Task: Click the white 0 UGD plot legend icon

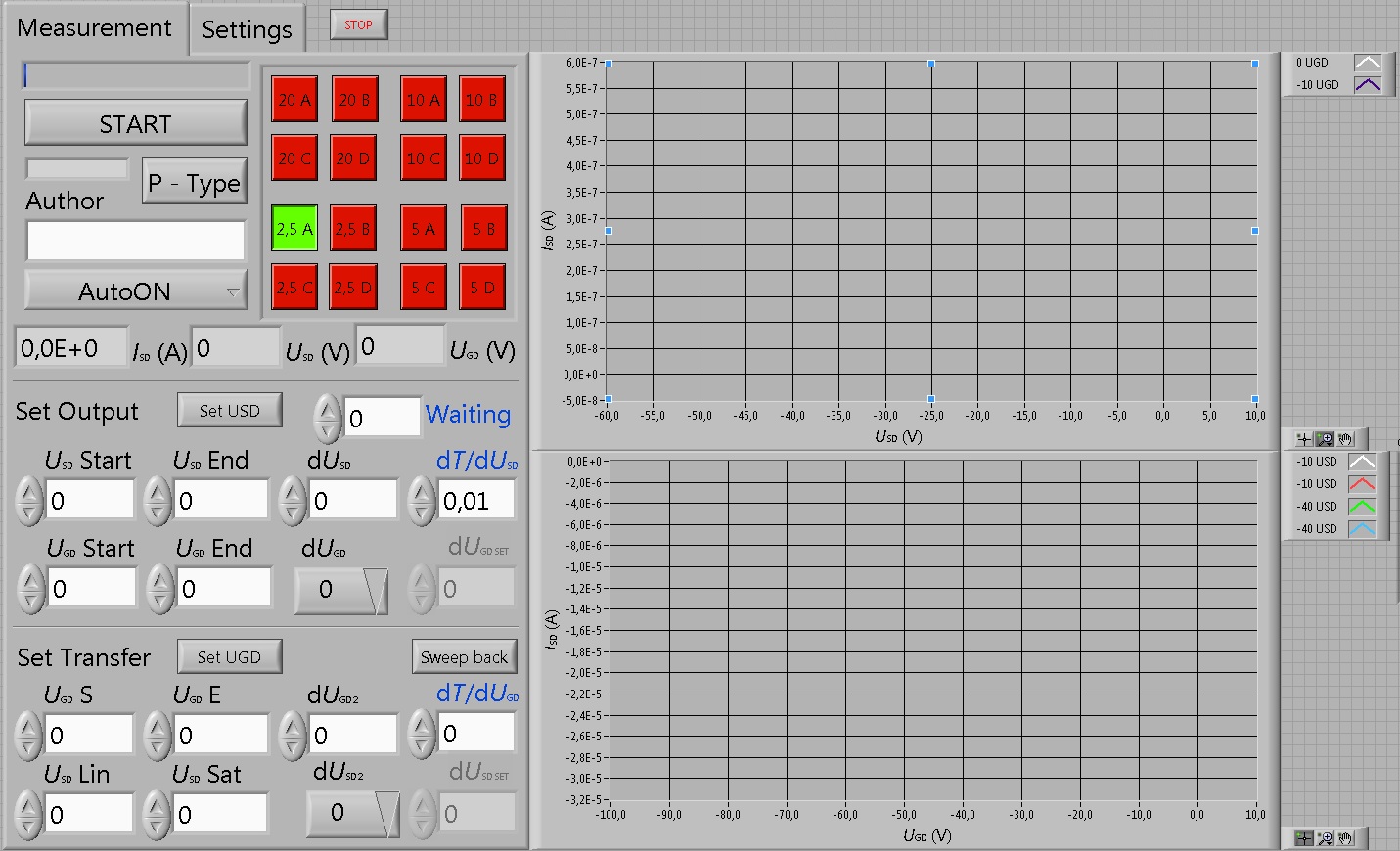Action: point(1367,63)
